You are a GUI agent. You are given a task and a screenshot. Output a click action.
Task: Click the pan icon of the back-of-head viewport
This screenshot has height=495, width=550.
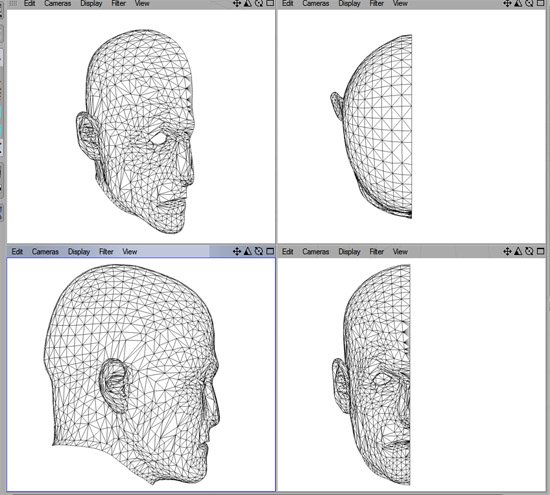pyautogui.click(x=507, y=4)
